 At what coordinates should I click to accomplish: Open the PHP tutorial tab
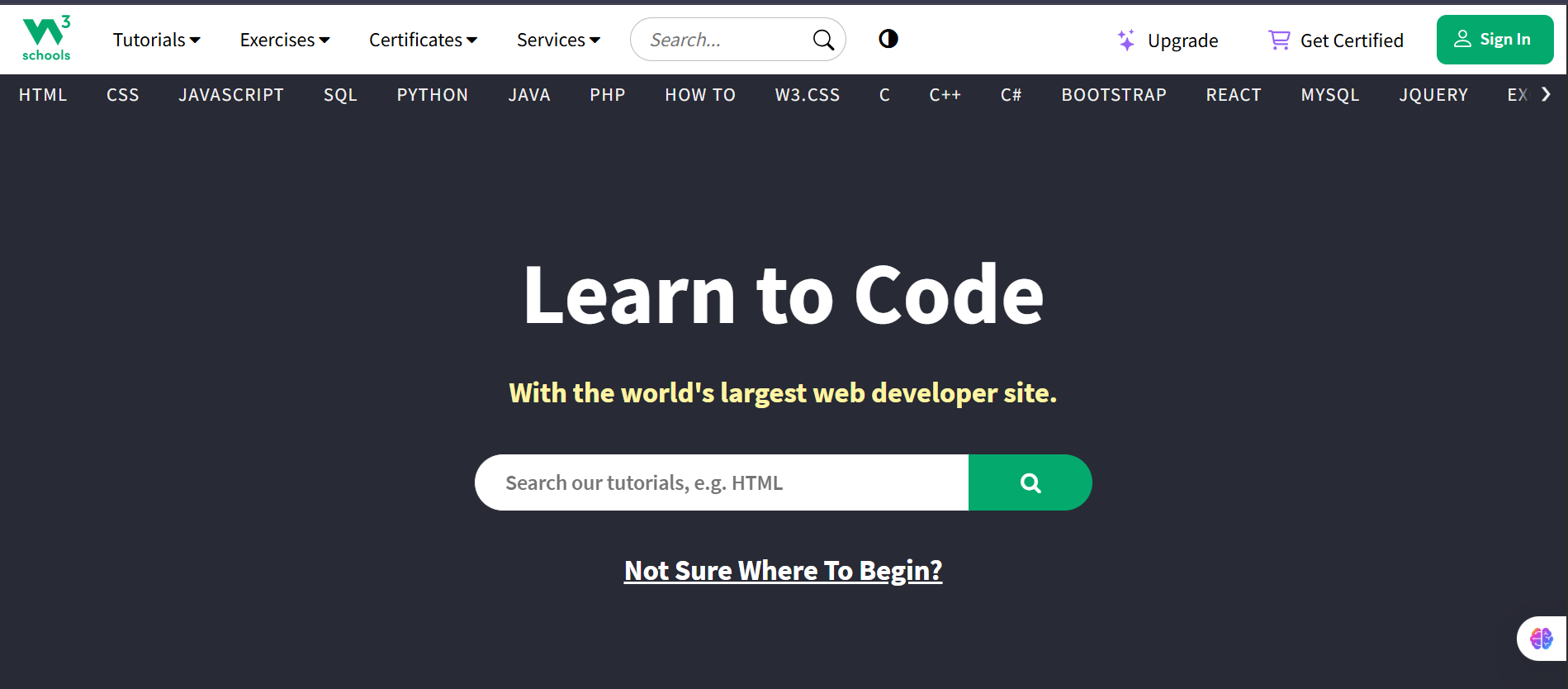coord(608,95)
